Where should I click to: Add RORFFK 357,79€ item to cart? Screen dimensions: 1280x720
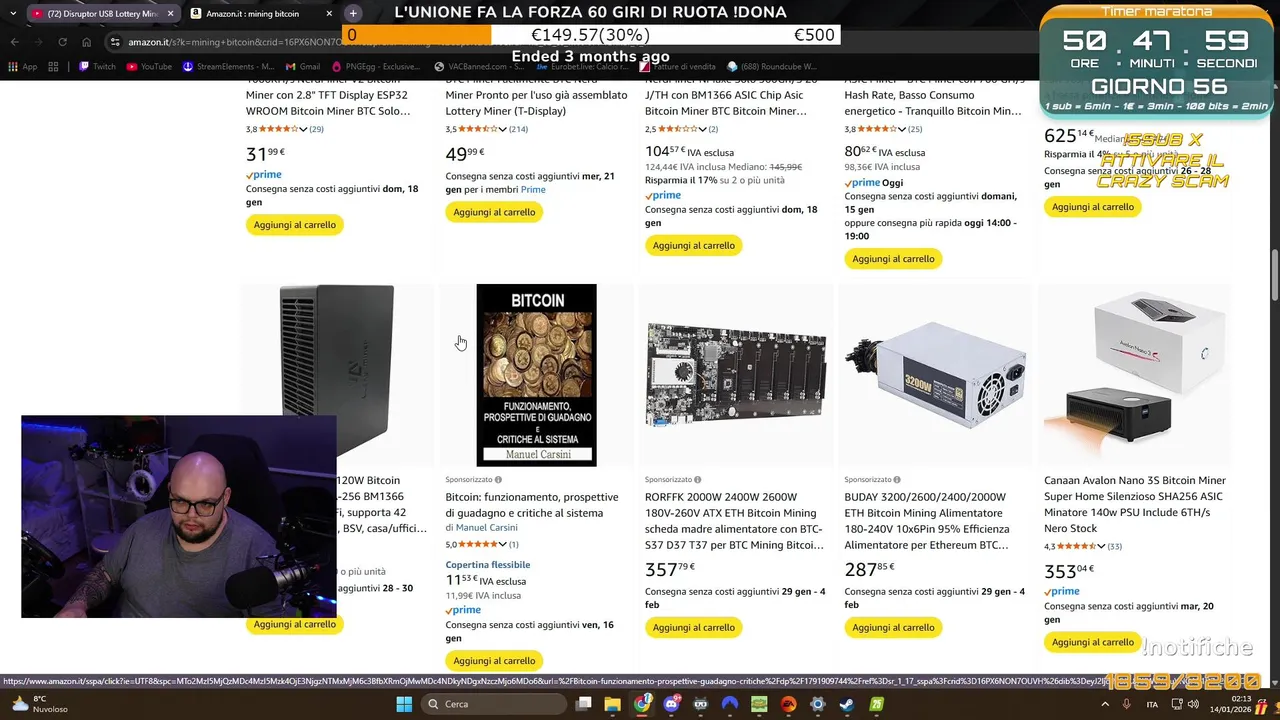tap(693, 627)
